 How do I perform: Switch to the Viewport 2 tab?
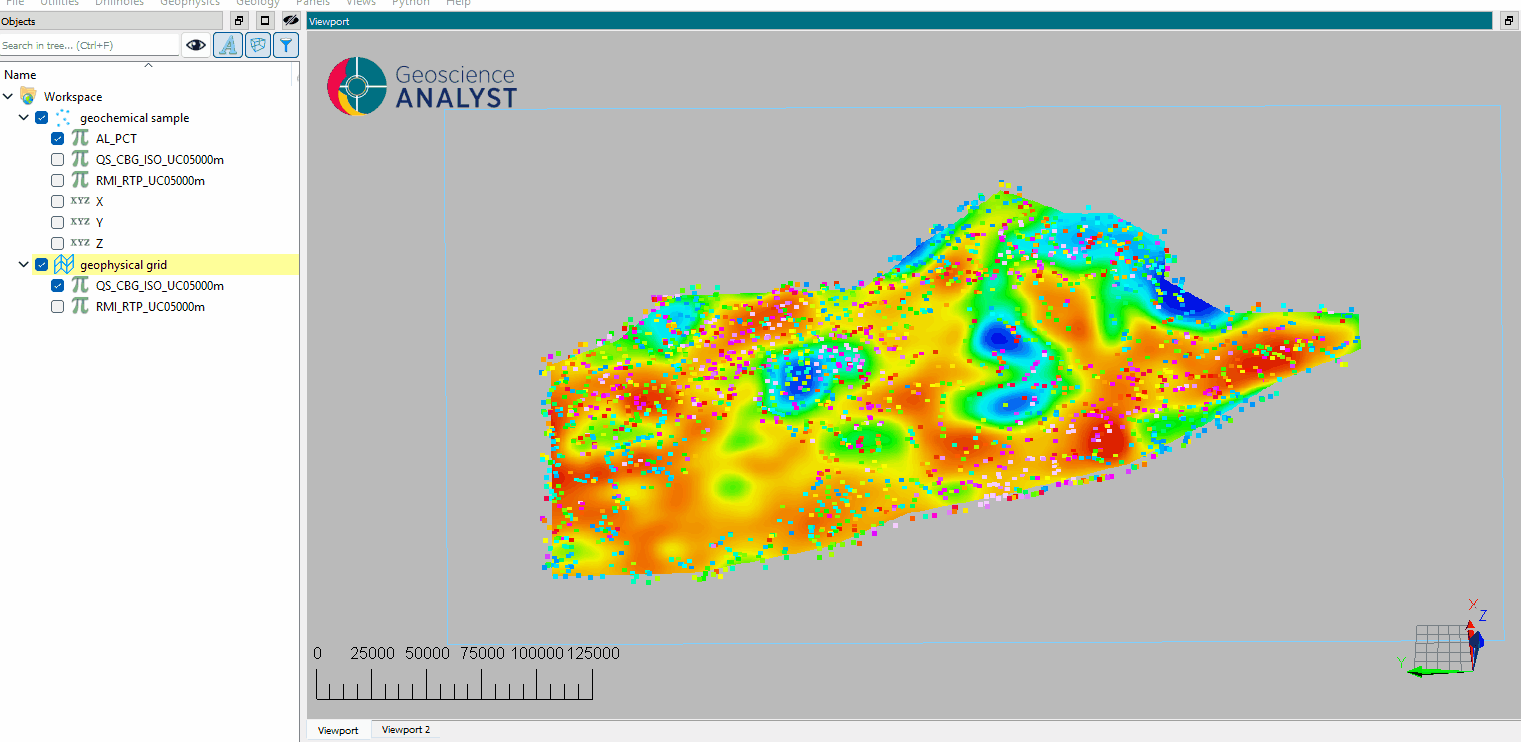pos(405,730)
